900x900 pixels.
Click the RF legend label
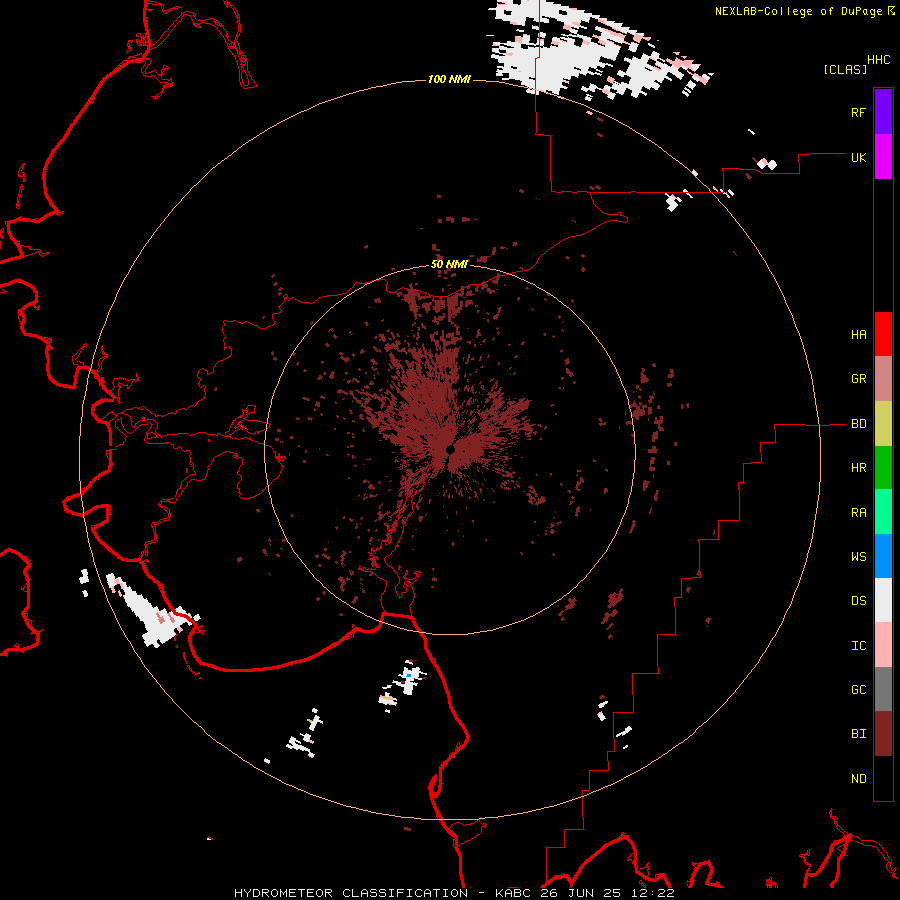pos(858,112)
